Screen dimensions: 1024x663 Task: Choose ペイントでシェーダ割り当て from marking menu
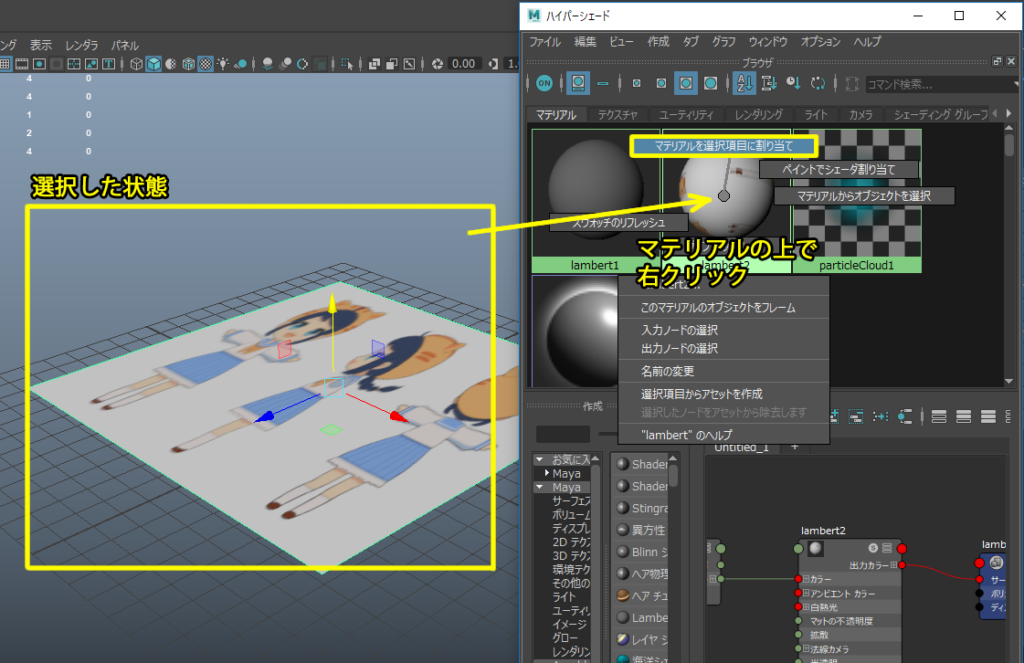839,169
